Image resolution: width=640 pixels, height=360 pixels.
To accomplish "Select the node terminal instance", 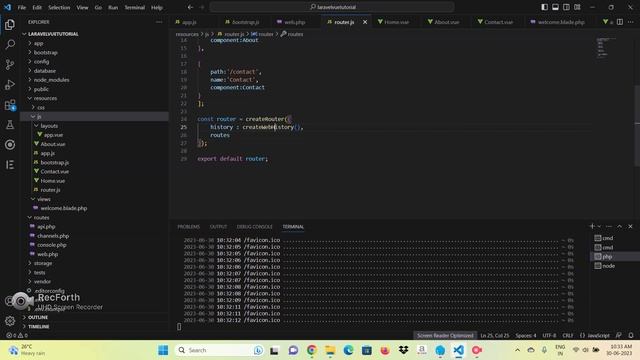I will point(615,266).
